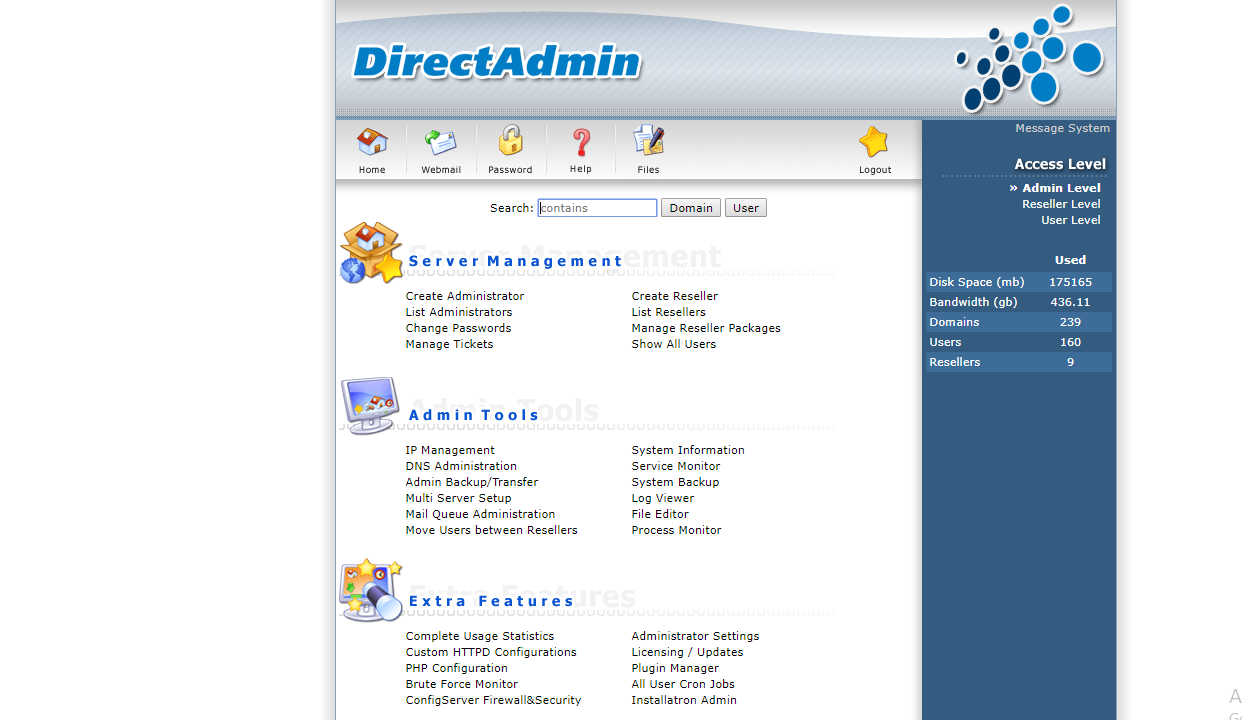This screenshot has width=1242, height=720.
Task: Click the Admin Tools monitor icon
Action: point(370,405)
